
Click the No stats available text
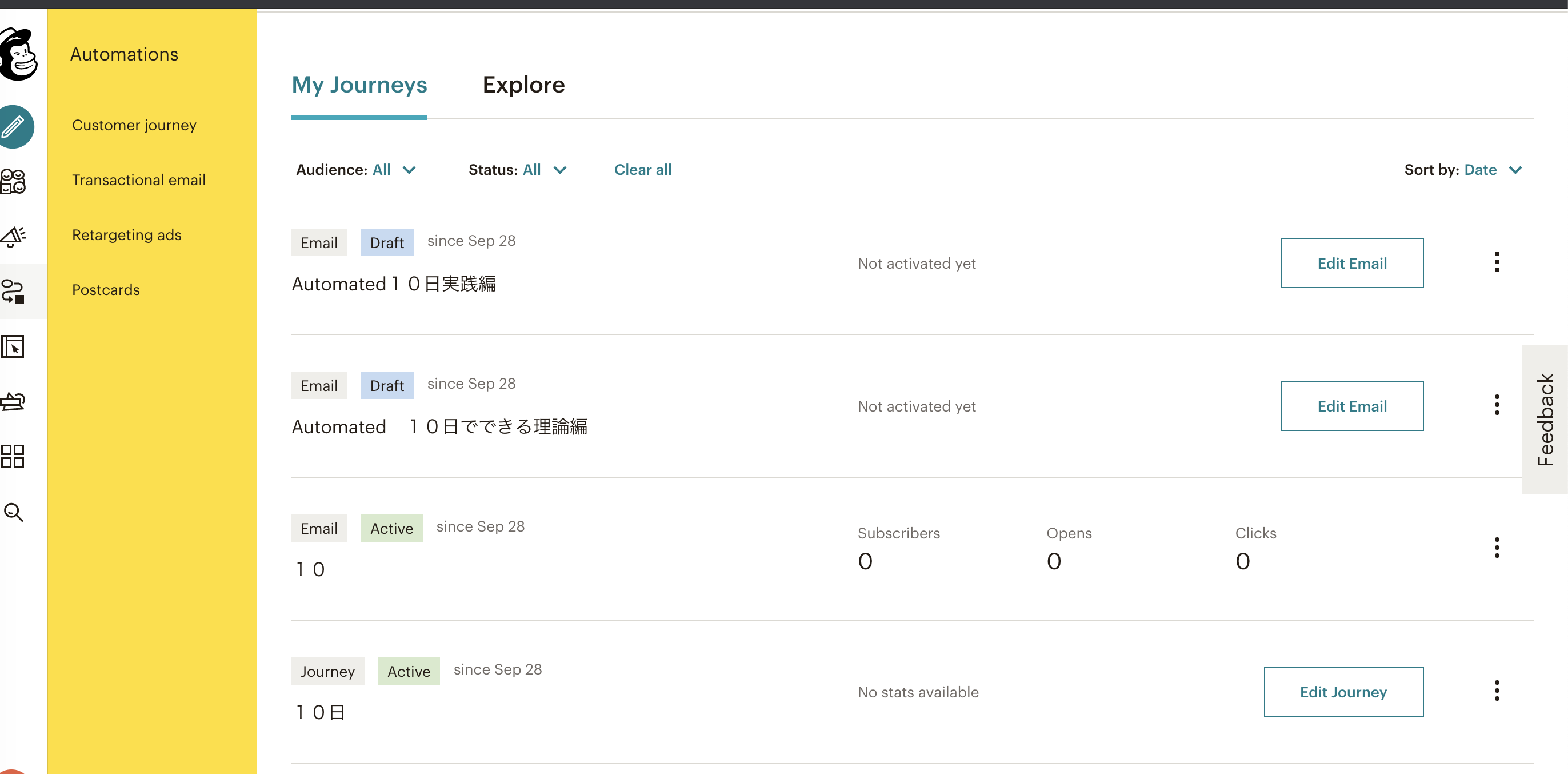(918, 692)
